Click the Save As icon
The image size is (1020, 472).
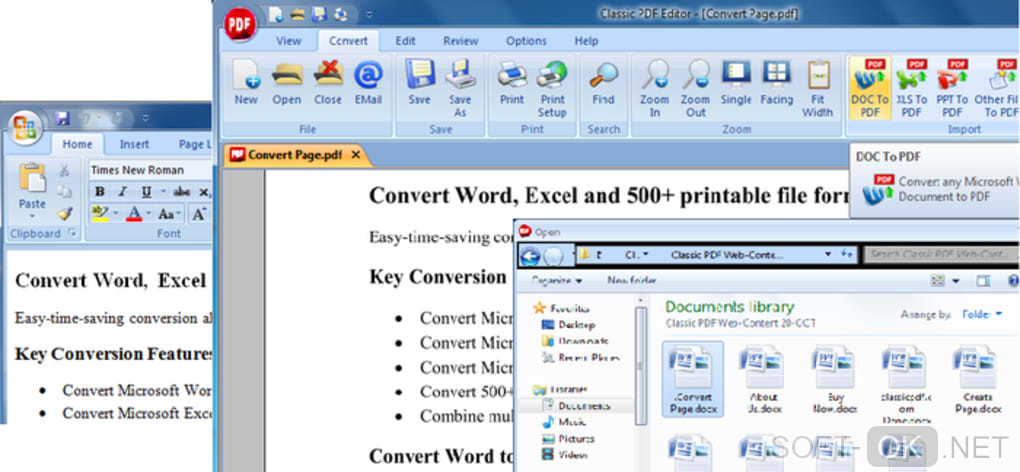pyautogui.click(x=460, y=88)
